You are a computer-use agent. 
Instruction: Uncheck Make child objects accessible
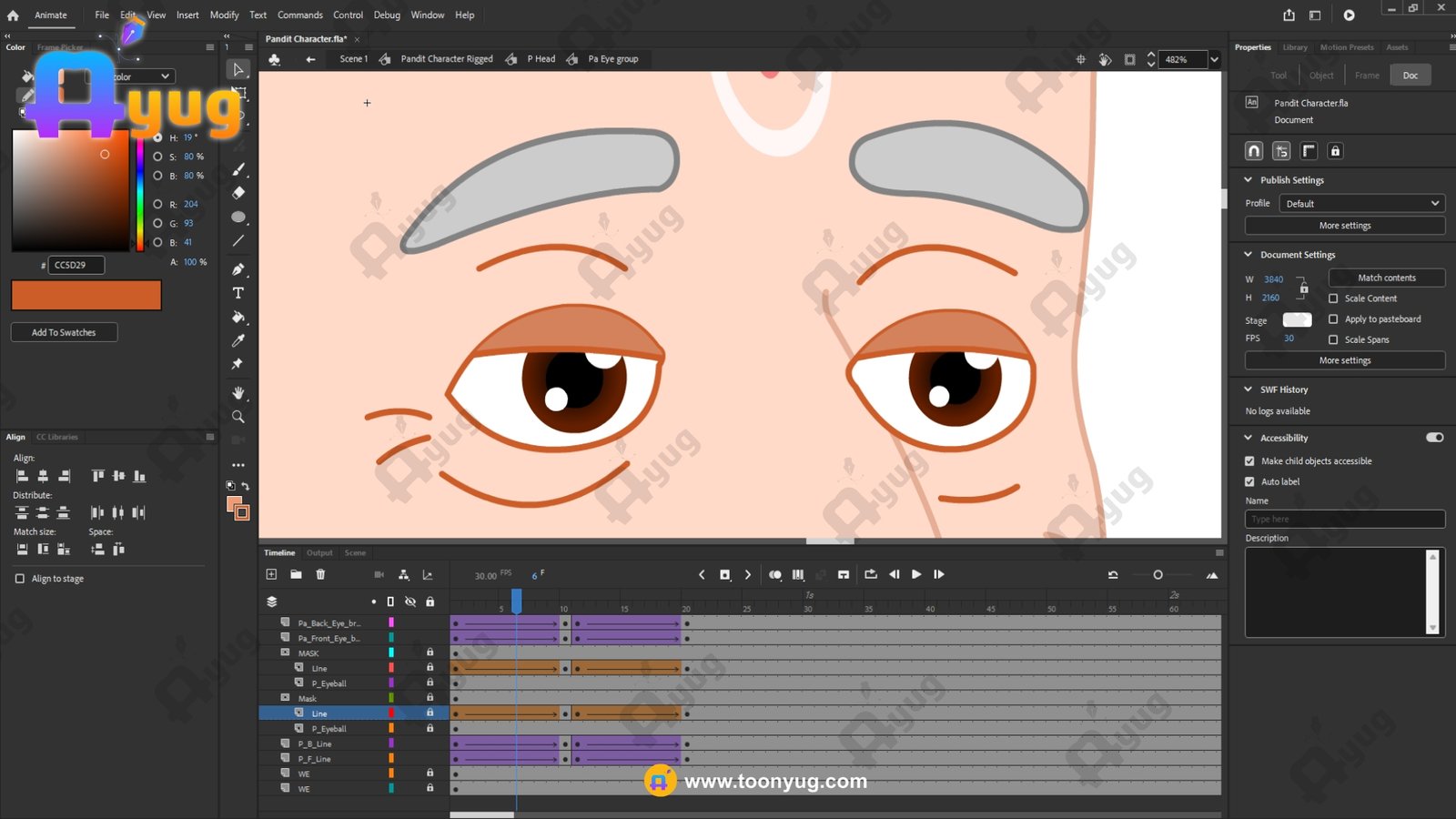[x=1249, y=461]
